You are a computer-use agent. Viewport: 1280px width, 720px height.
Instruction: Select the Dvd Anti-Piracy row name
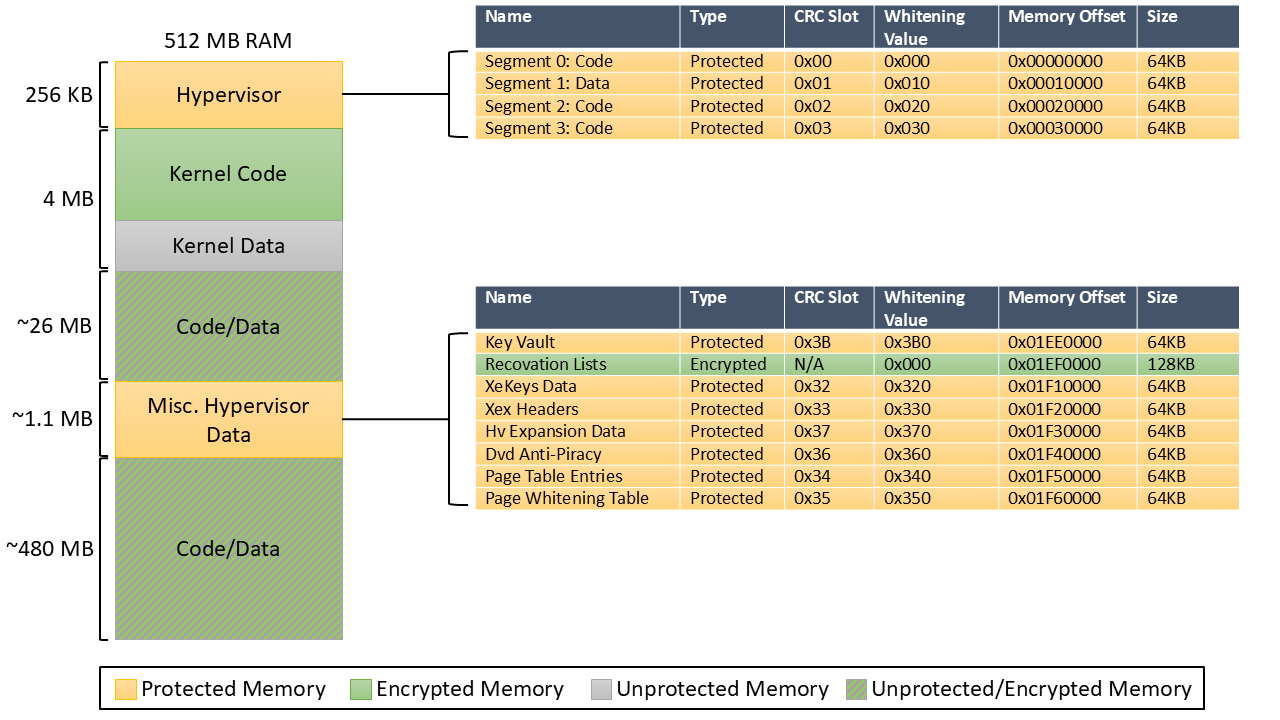[543, 454]
